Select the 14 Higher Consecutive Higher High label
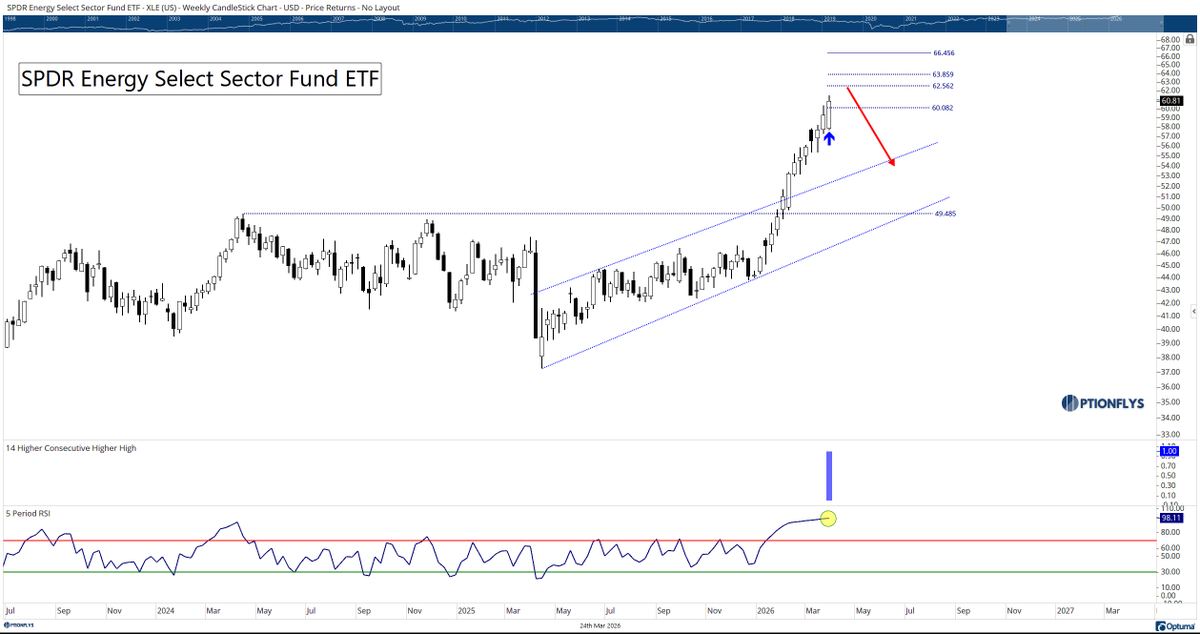This screenshot has height=634, width=1200. click(x=71, y=448)
